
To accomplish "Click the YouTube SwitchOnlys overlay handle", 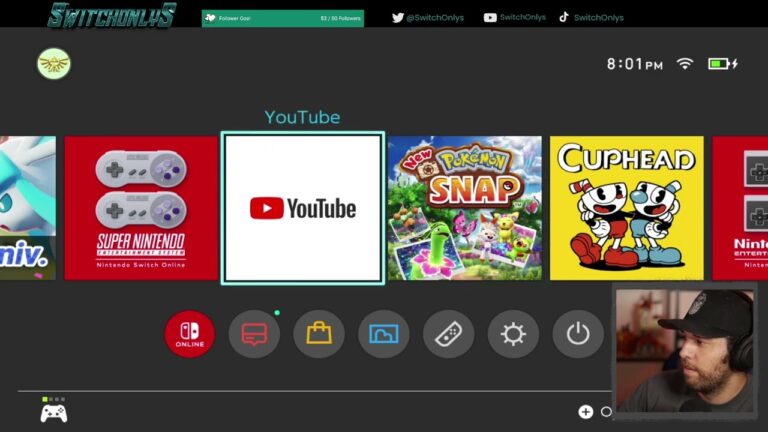I will click(x=515, y=18).
